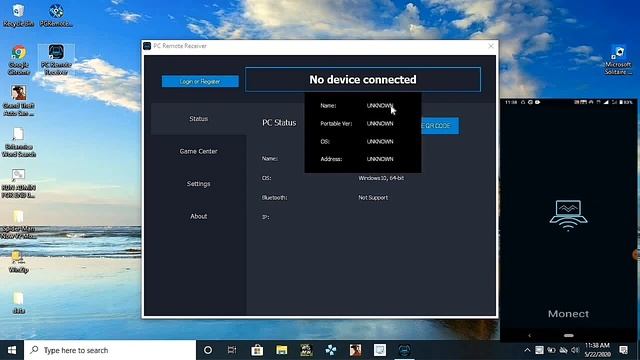Open the PCRemote installer desktop icon

coord(56,16)
